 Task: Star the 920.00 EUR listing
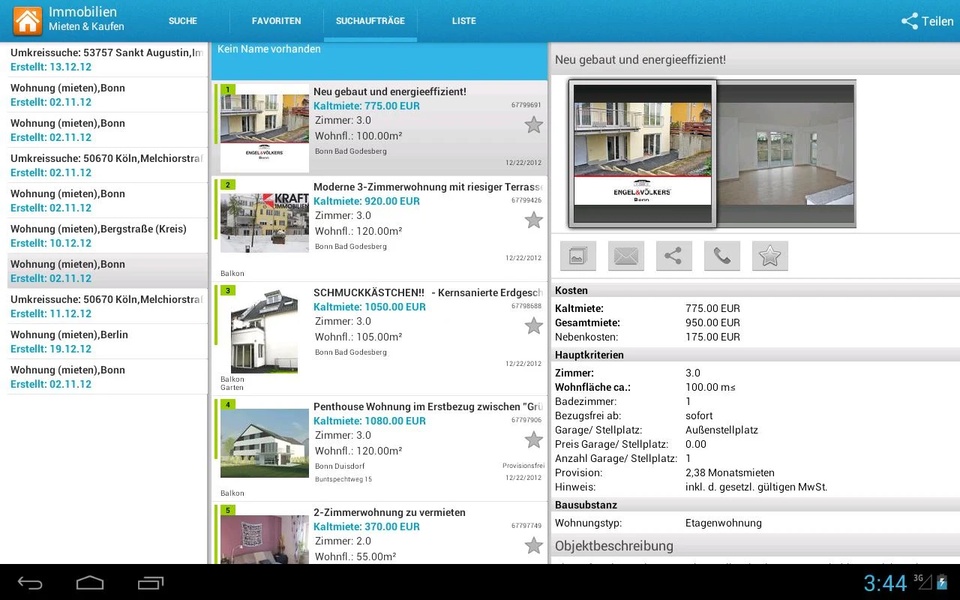tap(534, 220)
